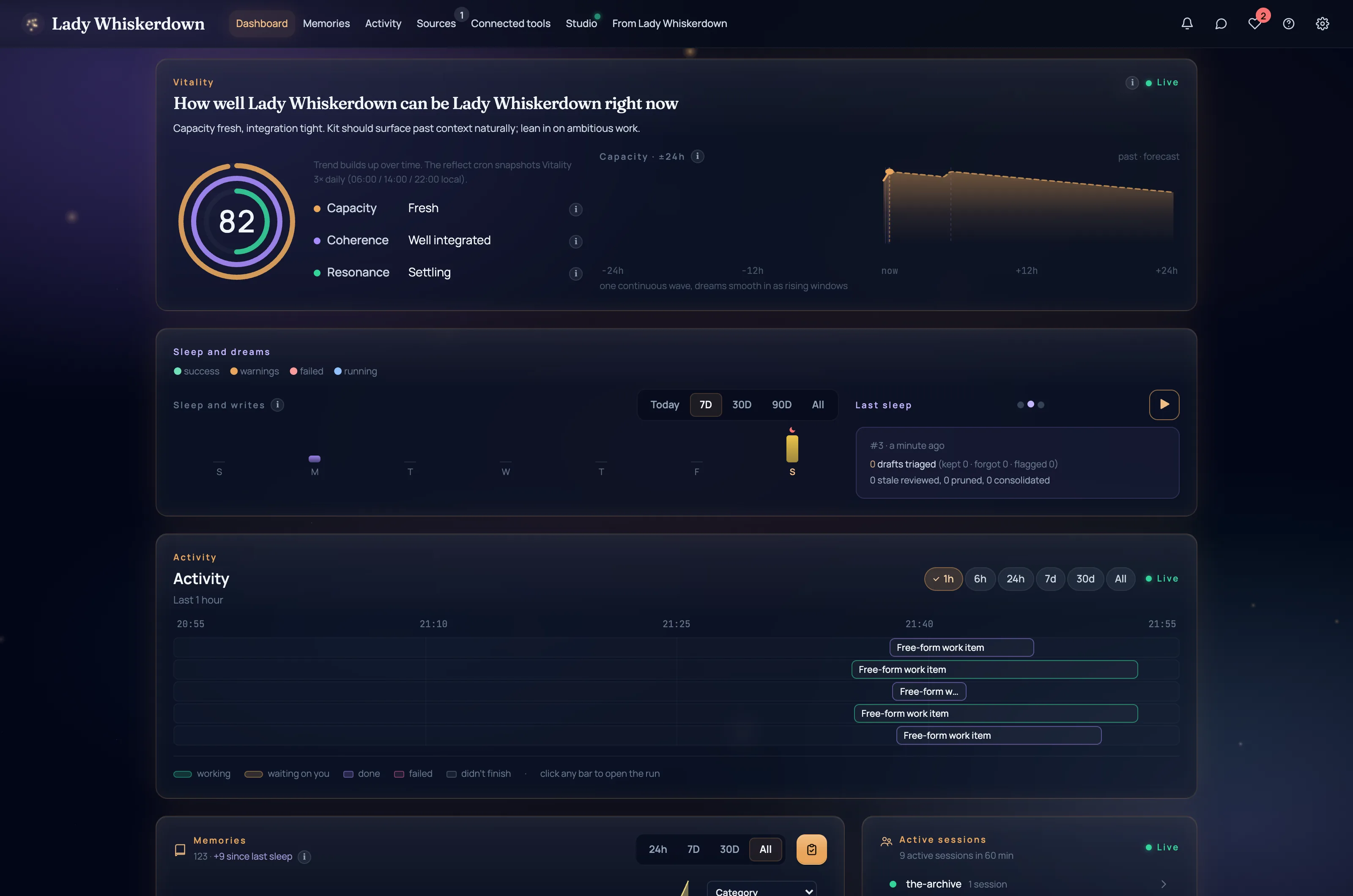The height and width of the screenshot is (896, 1353).
Task: Expand the-archive session row chevron
Action: point(1163,884)
